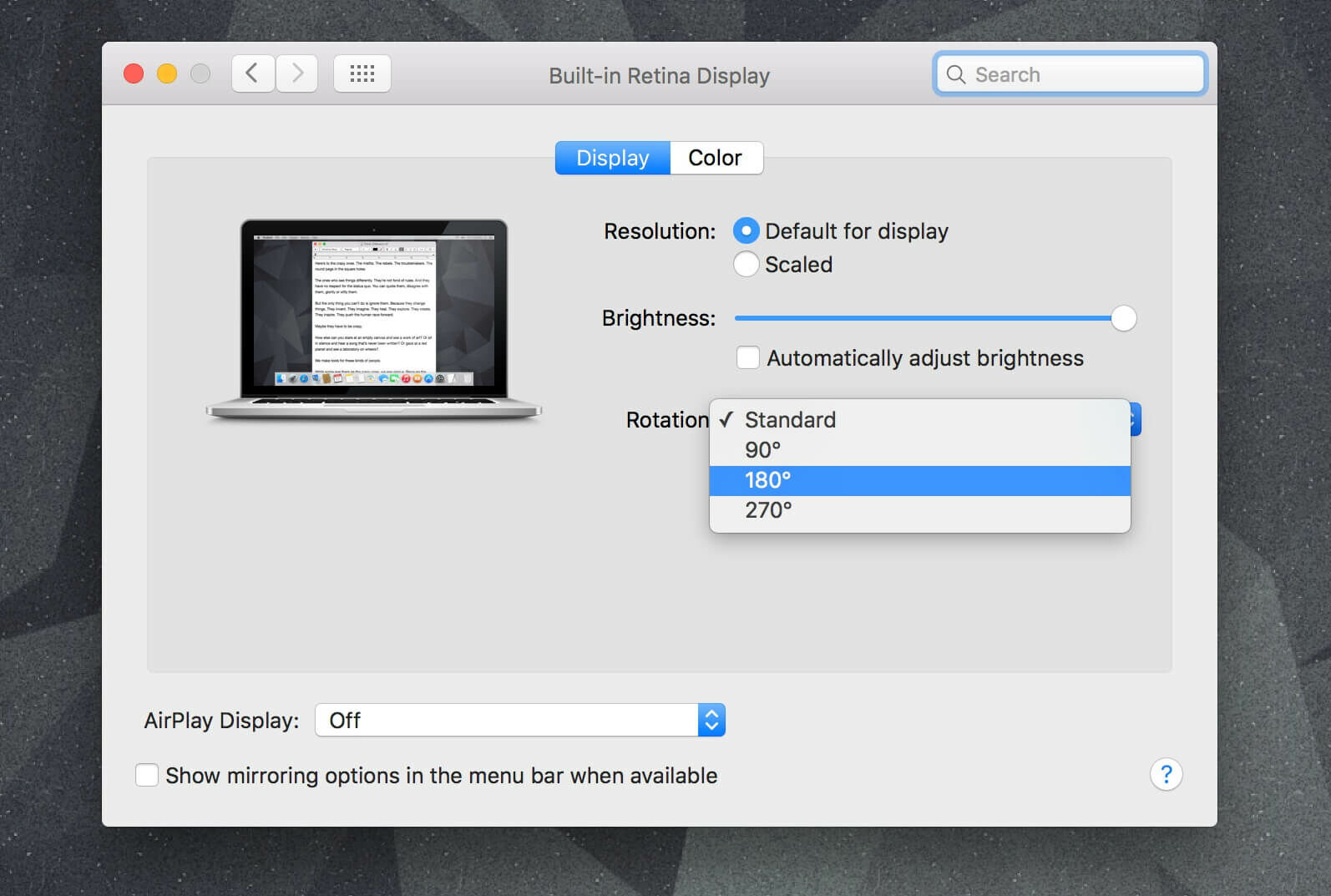Show all preferences grid icon
The image size is (1331, 896).
(362, 74)
